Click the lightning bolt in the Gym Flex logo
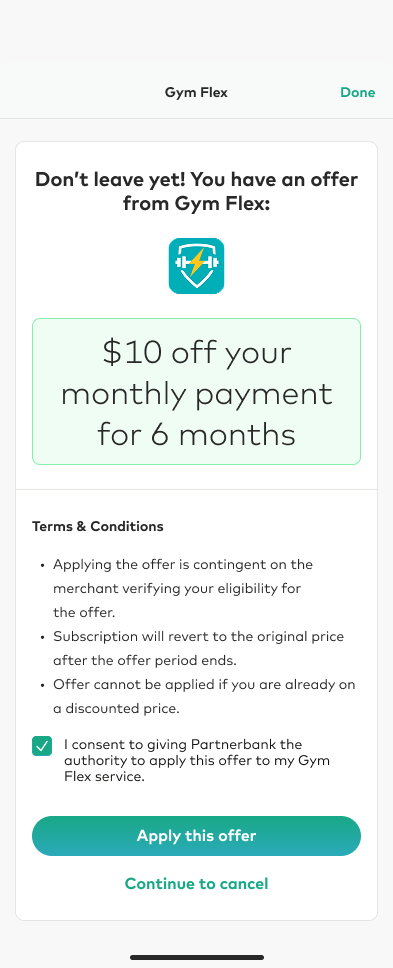The height and width of the screenshot is (968, 393). pos(196,262)
